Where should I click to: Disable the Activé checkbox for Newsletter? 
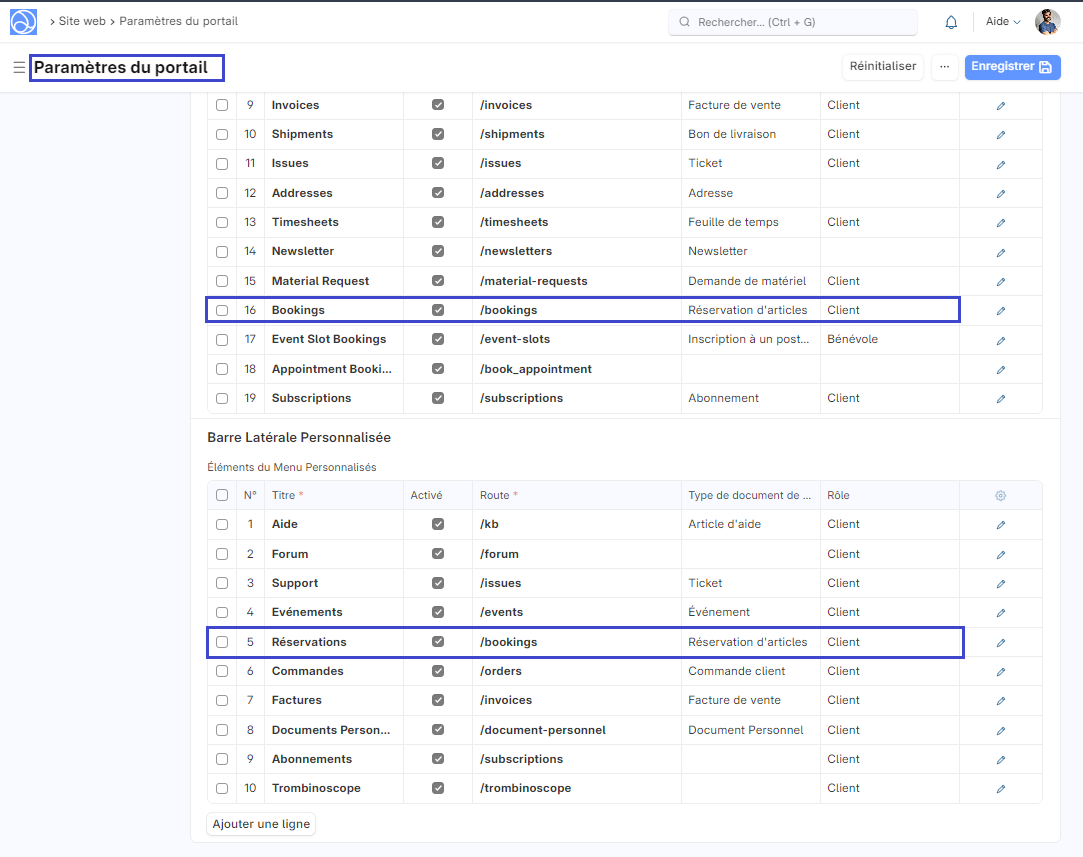tap(438, 252)
